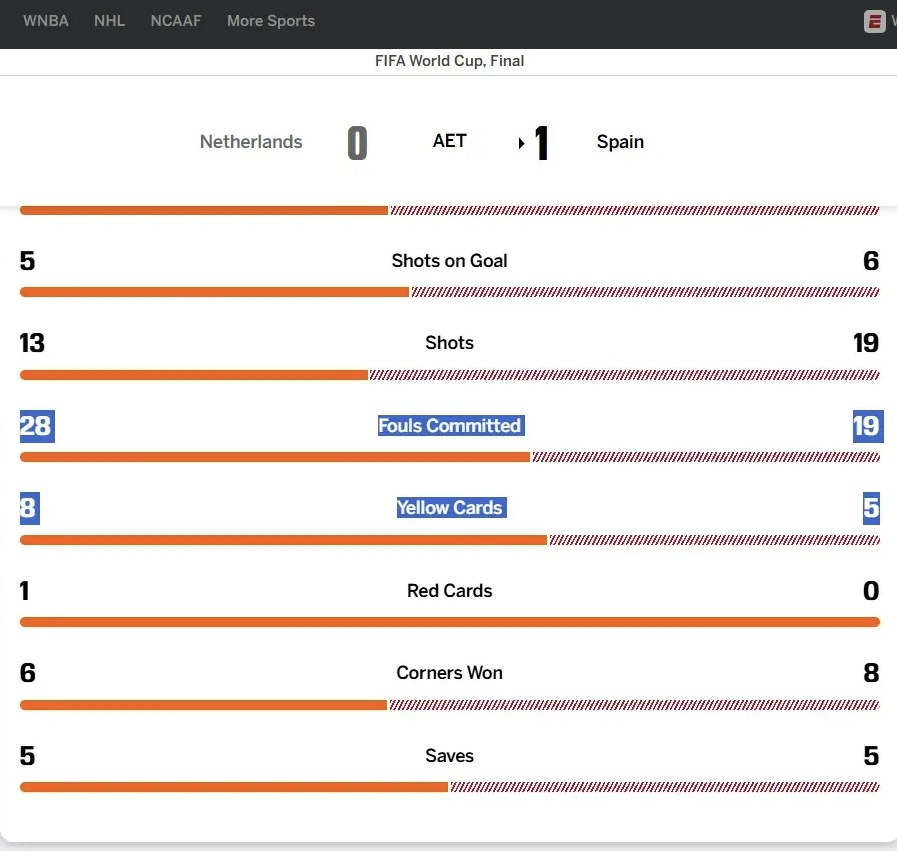This screenshot has width=897, height=851.
Task: Click the winner arrow beside Spain's score
Action: 521,143
